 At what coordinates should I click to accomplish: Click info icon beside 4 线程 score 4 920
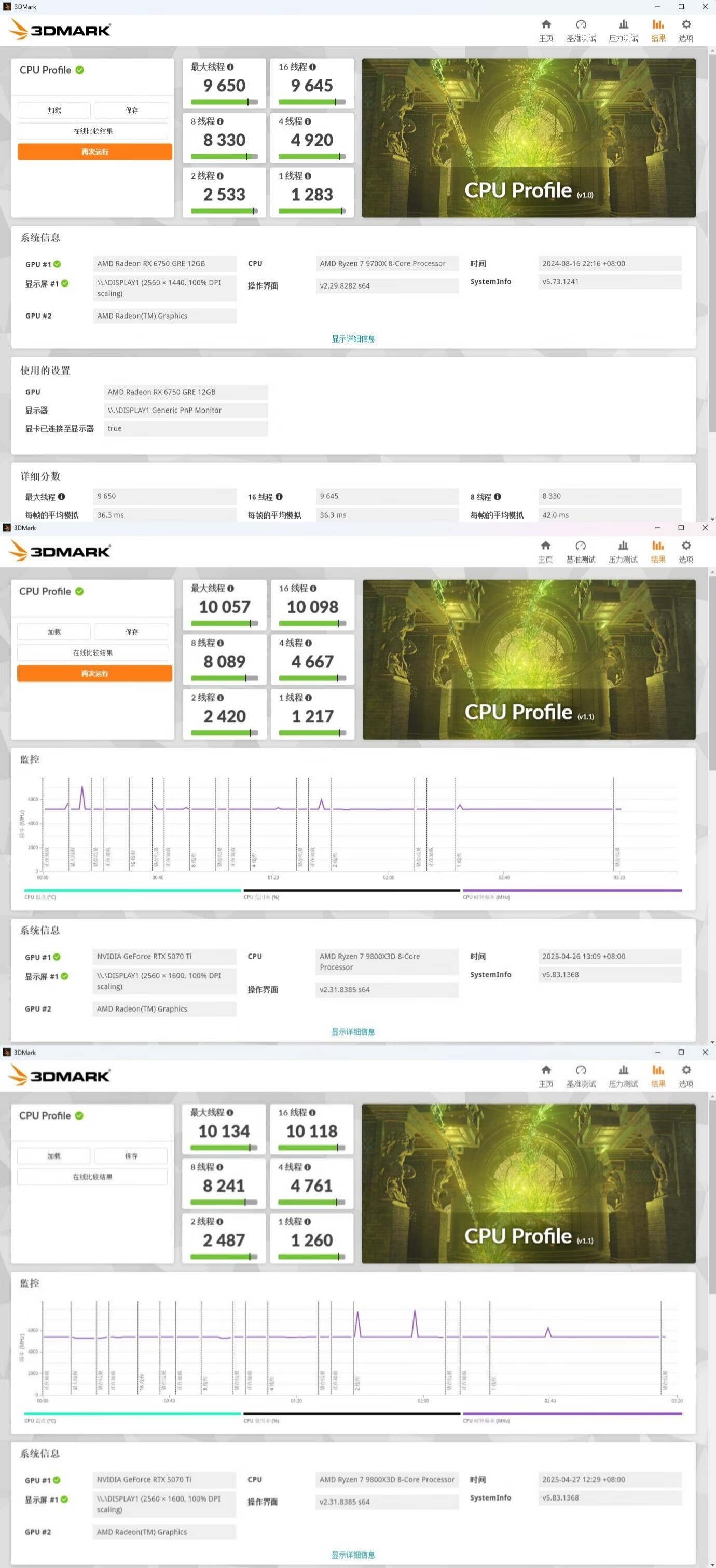click(308, 121)
